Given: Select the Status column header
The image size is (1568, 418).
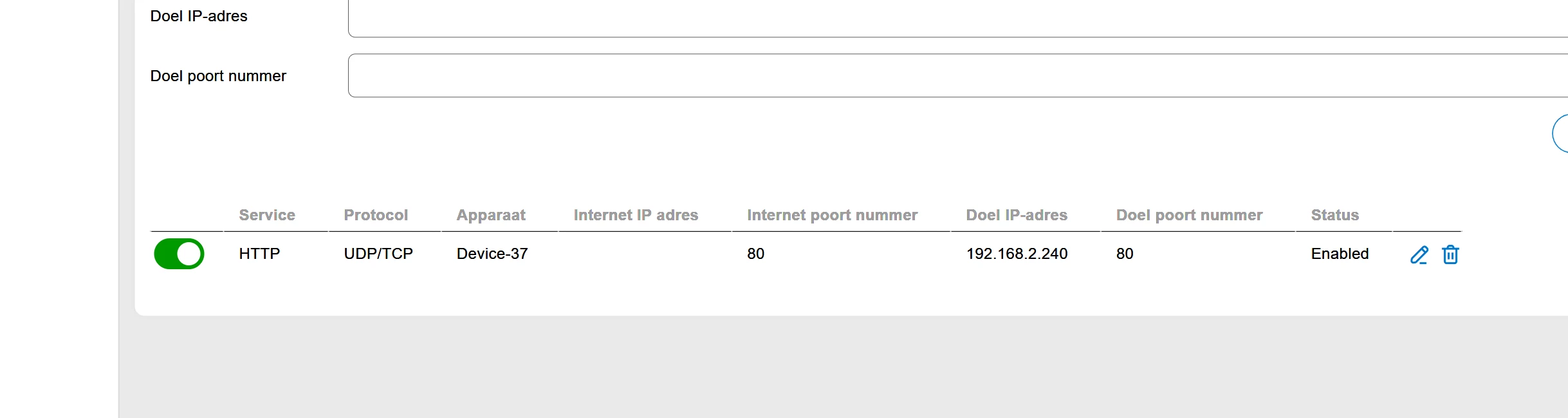Looking at the screenshot, I should tap(1335, 215).
